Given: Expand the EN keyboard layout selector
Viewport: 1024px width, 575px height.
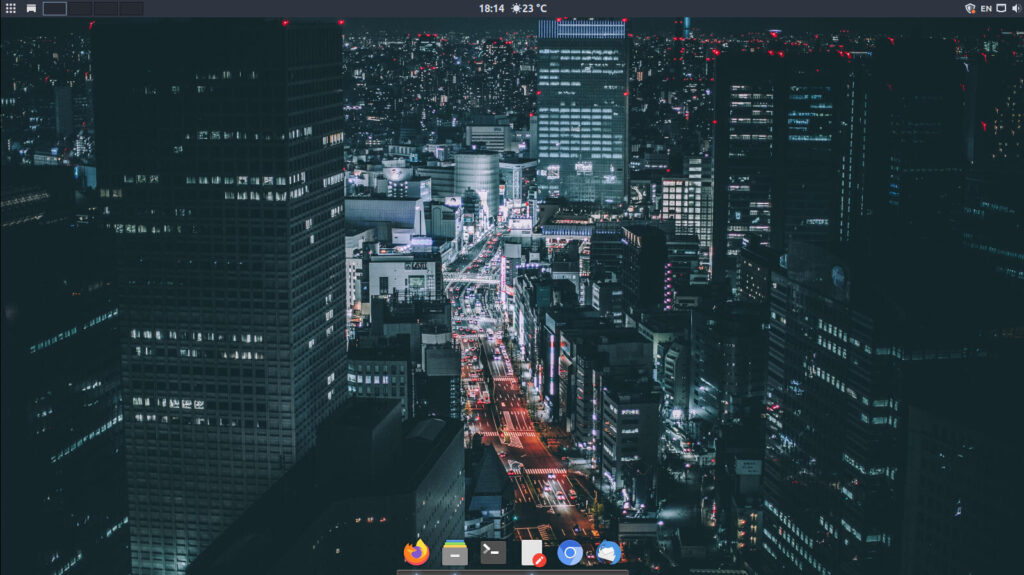Looking at the screenshot, I should pyautogui.click(x=986, y=8).
